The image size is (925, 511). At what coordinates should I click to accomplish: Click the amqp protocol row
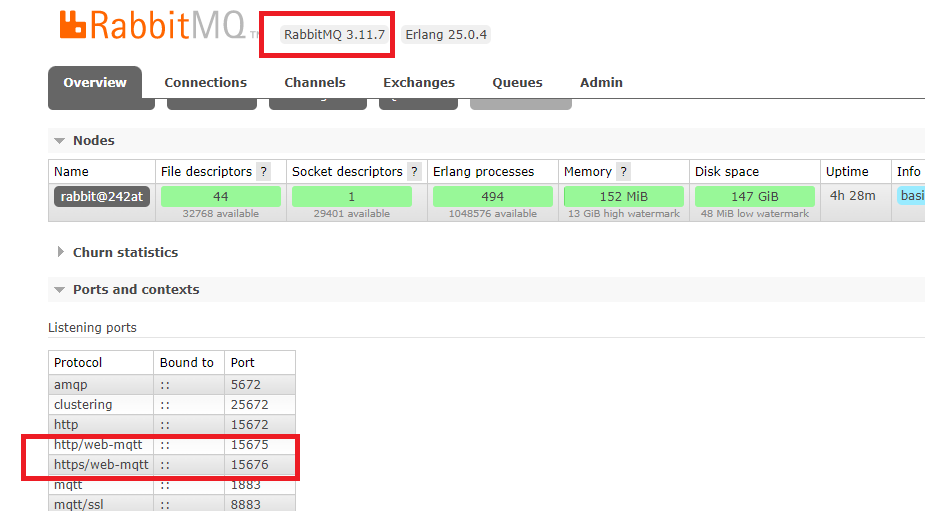tap(172, 385)
